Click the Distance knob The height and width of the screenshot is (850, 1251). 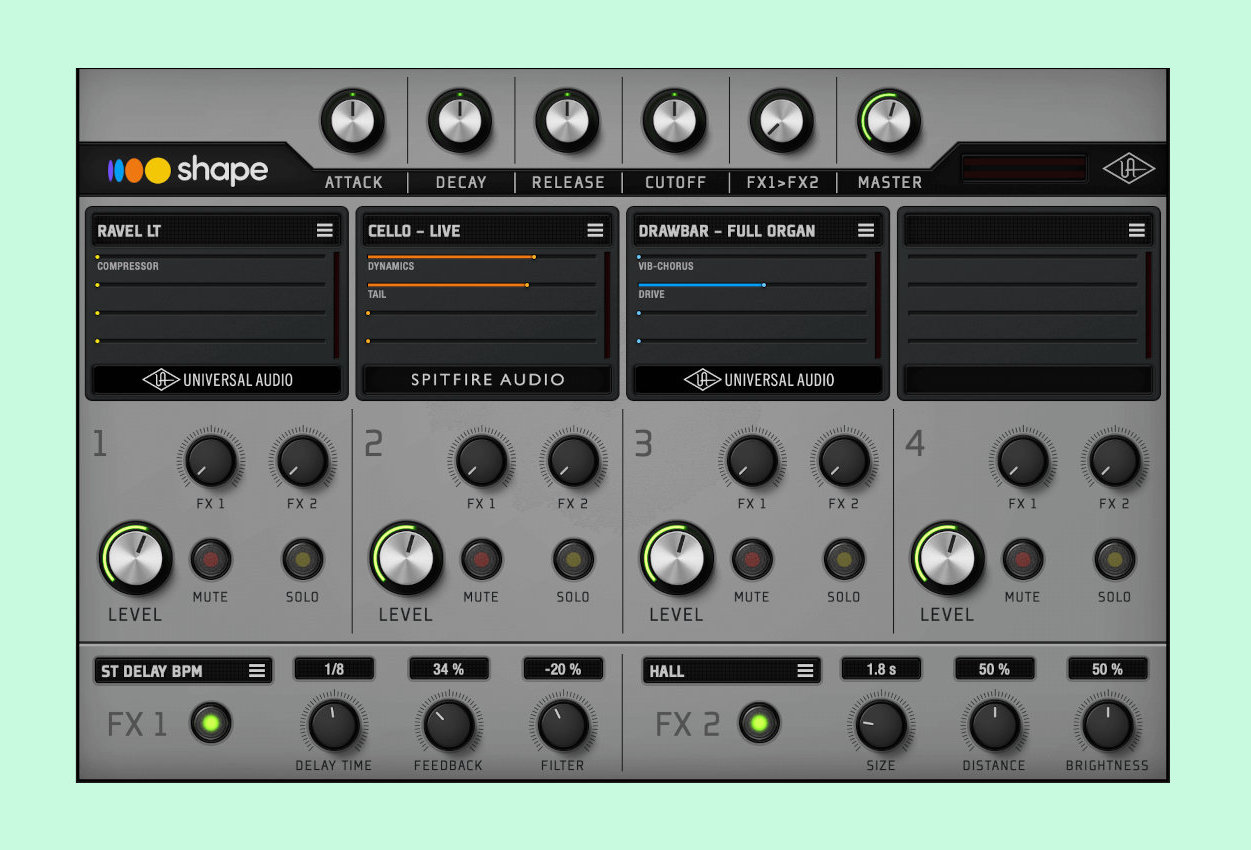click(x=994, y=725)
